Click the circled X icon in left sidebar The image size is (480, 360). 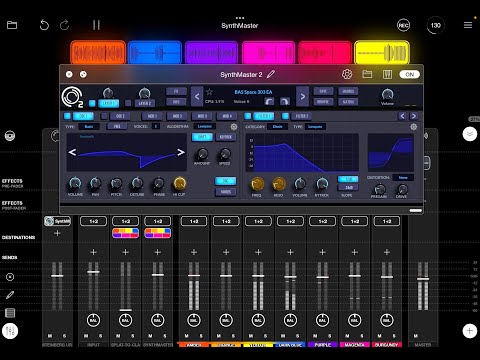(10, 277)
